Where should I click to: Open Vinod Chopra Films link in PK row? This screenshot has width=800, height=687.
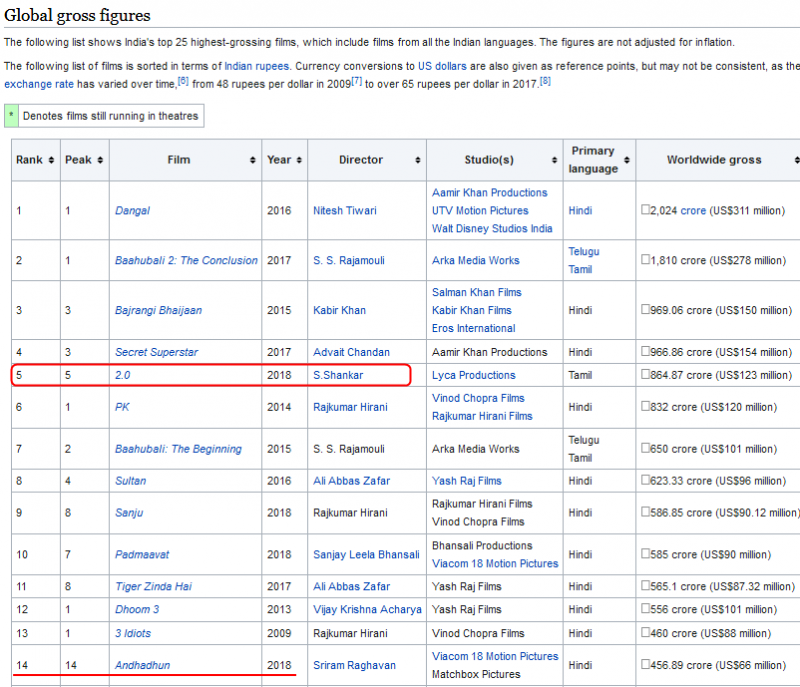click(479, 398)
